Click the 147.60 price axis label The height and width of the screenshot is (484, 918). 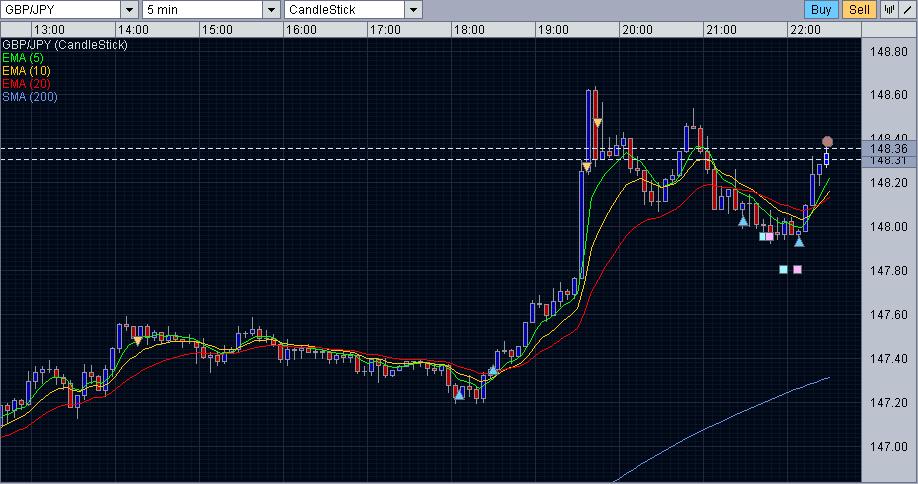click(x=889, y=315)
